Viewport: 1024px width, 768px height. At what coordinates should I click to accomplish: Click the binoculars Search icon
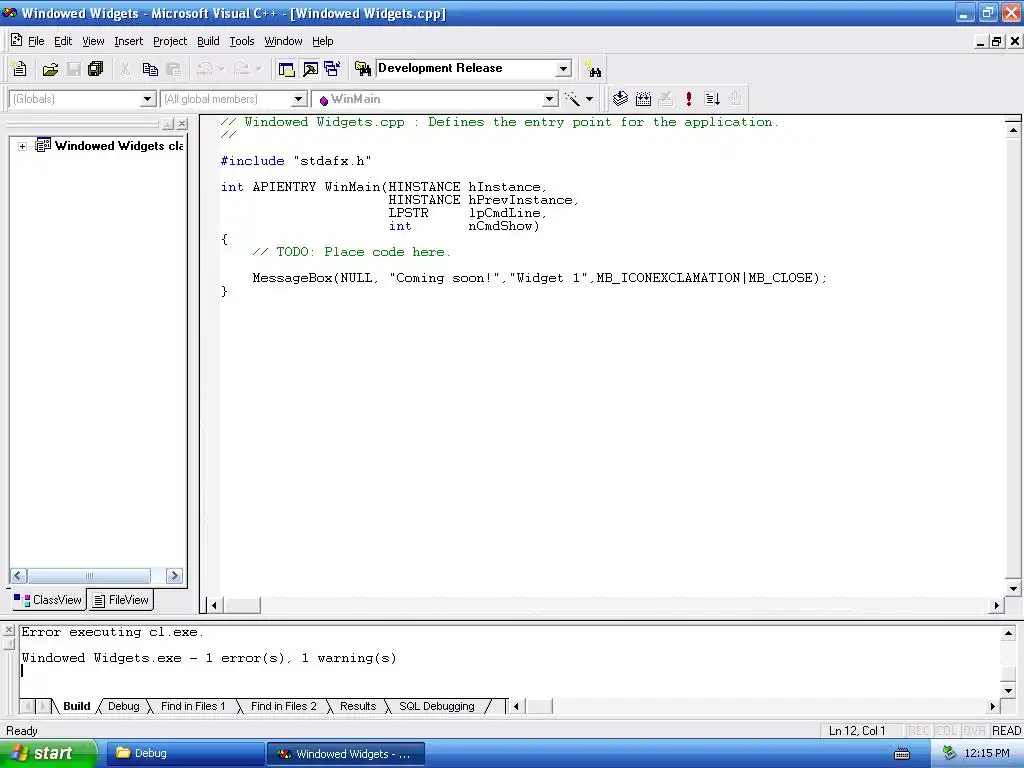coord(594,69)
